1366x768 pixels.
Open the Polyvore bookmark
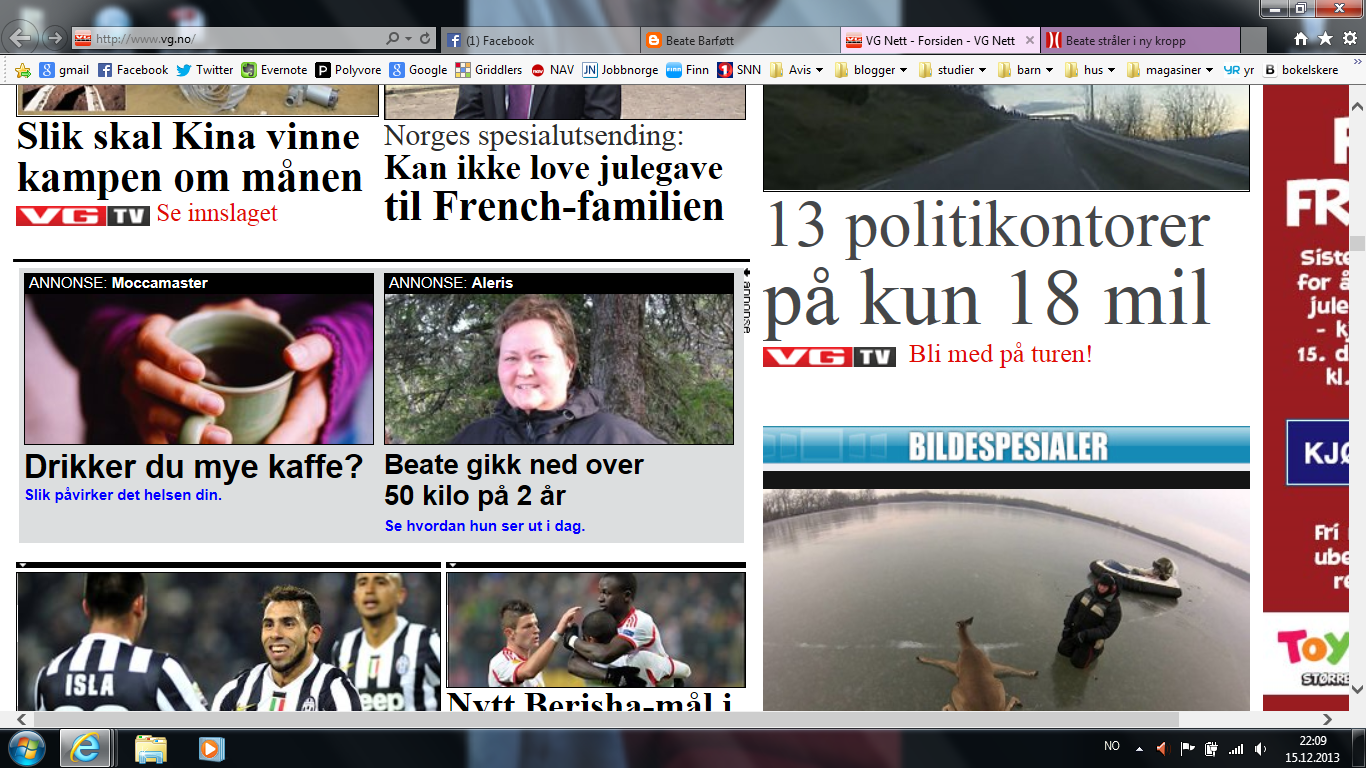coord(348,70)
